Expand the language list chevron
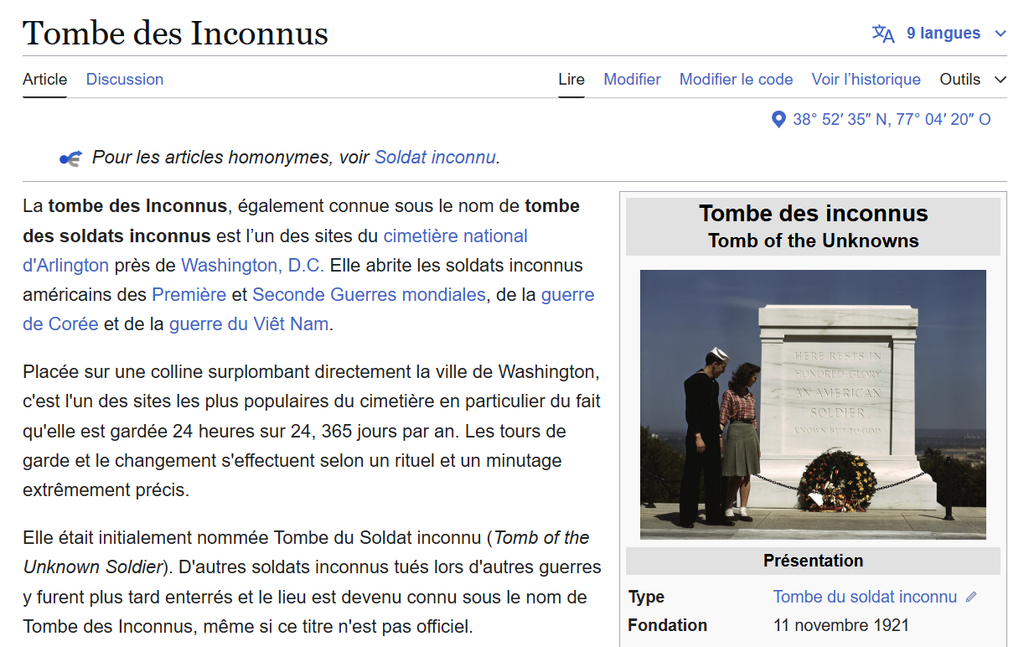The width and height of the screenshot is (1024, 647). [1000, 33]
